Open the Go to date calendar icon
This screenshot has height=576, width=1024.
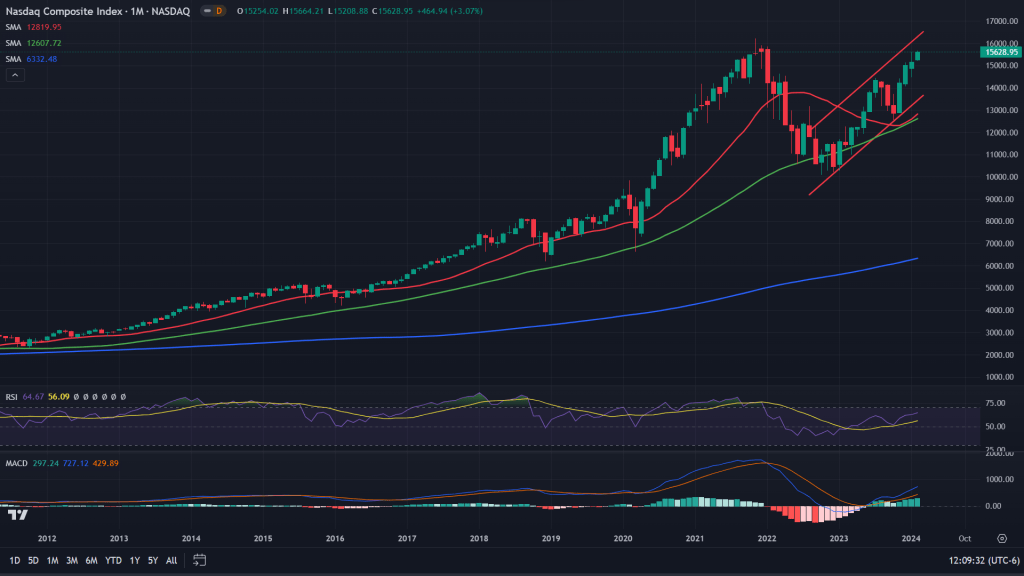click(x=200, y=560)
